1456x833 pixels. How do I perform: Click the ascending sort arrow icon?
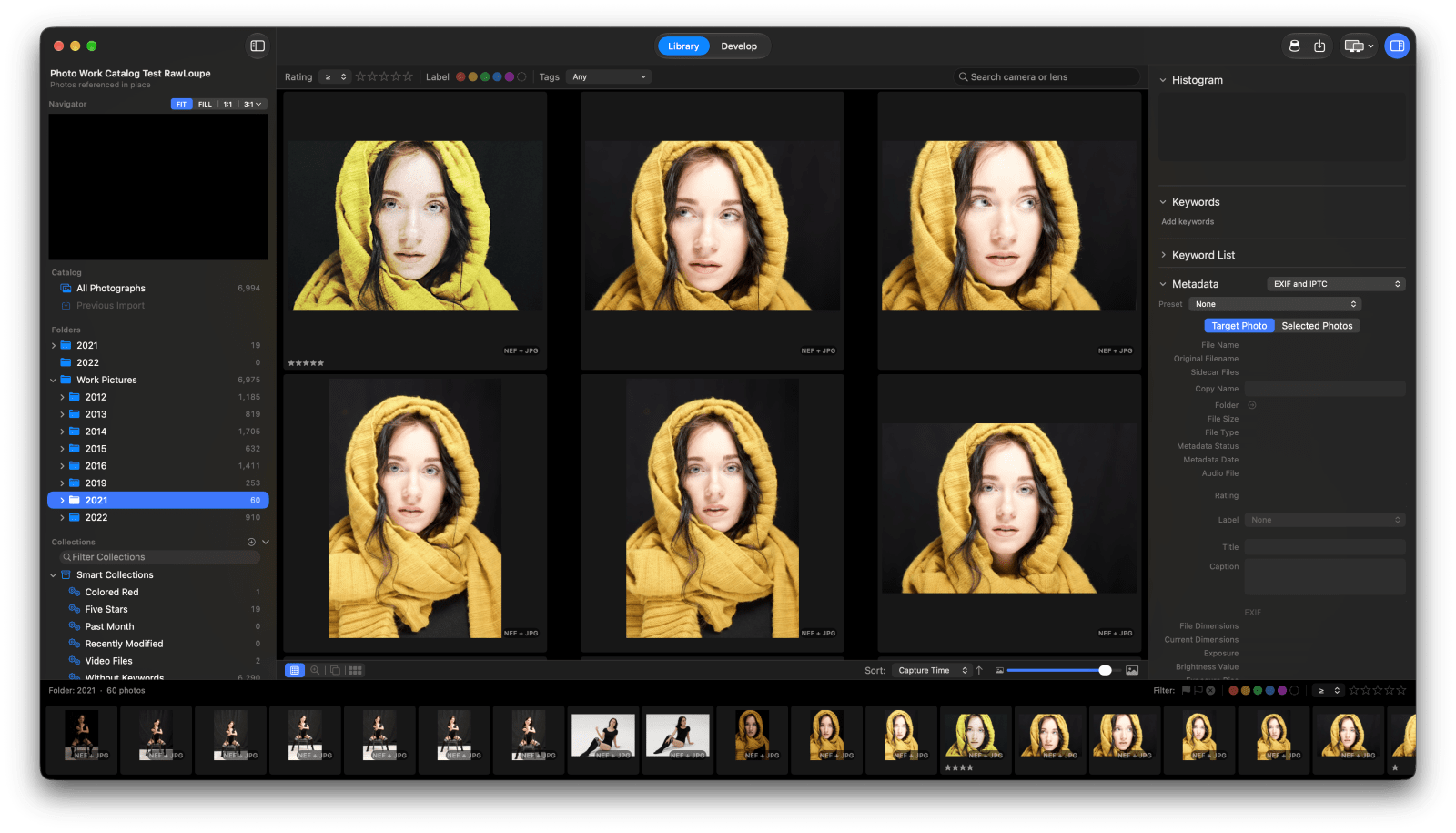979,670
